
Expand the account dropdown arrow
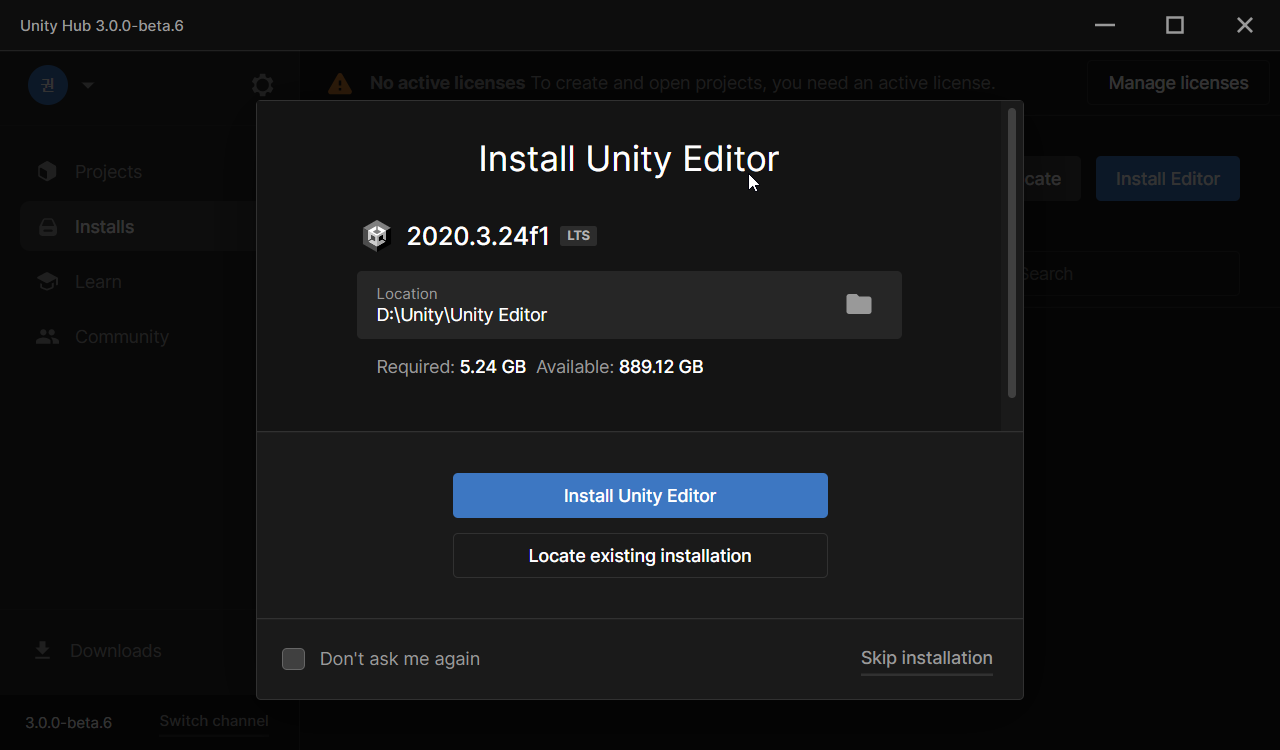click(88, 85)
